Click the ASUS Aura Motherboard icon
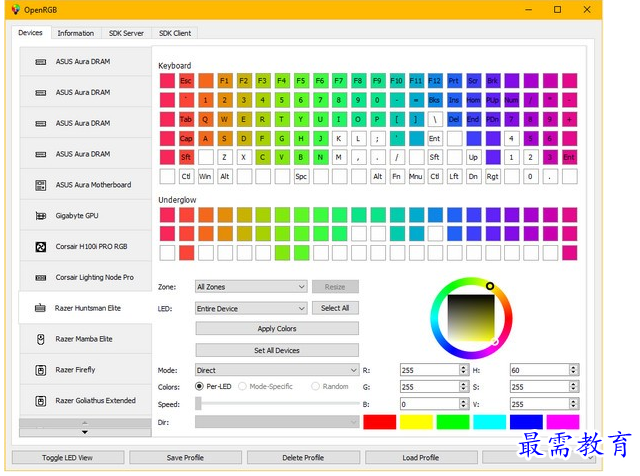The height and width of the screenshot is (476, 640). (40, 185)
